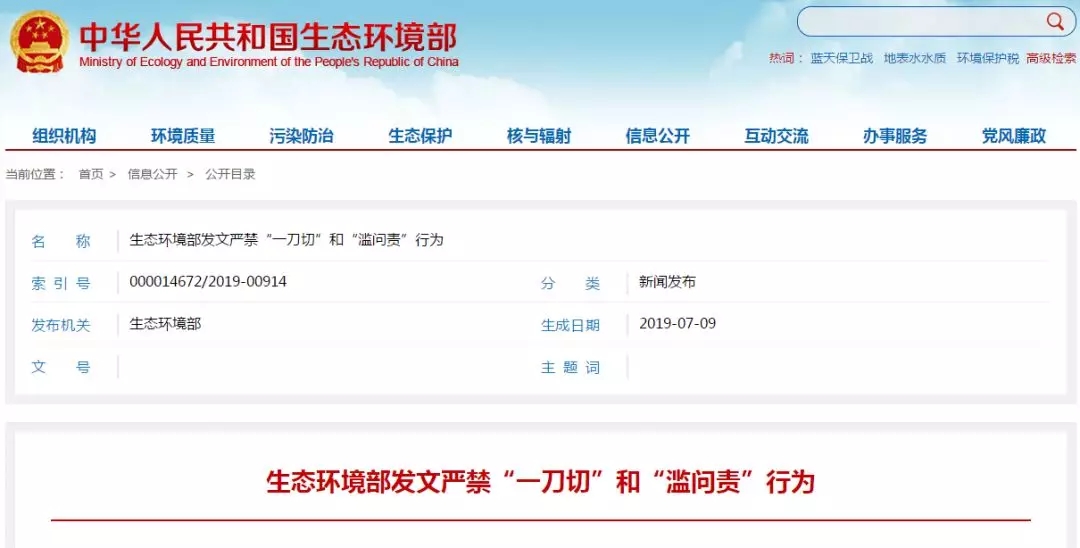
Task: Click the 蓝天保卫战 hot word link
Action: click(841, 59)
